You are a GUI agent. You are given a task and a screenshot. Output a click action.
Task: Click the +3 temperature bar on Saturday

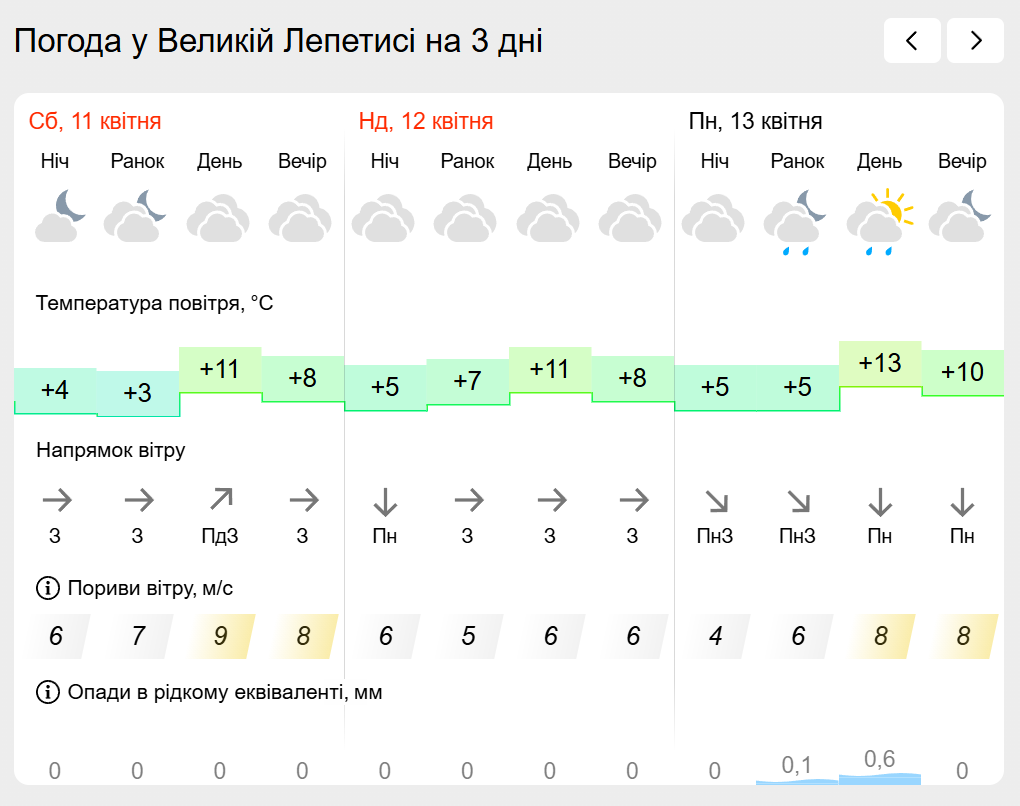click(x=137, y=393)
